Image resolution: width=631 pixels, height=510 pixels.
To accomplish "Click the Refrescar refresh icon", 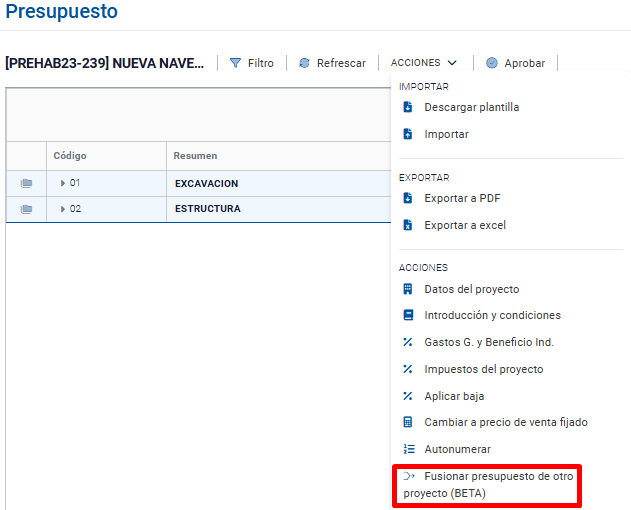I will (x=304, y=63).
